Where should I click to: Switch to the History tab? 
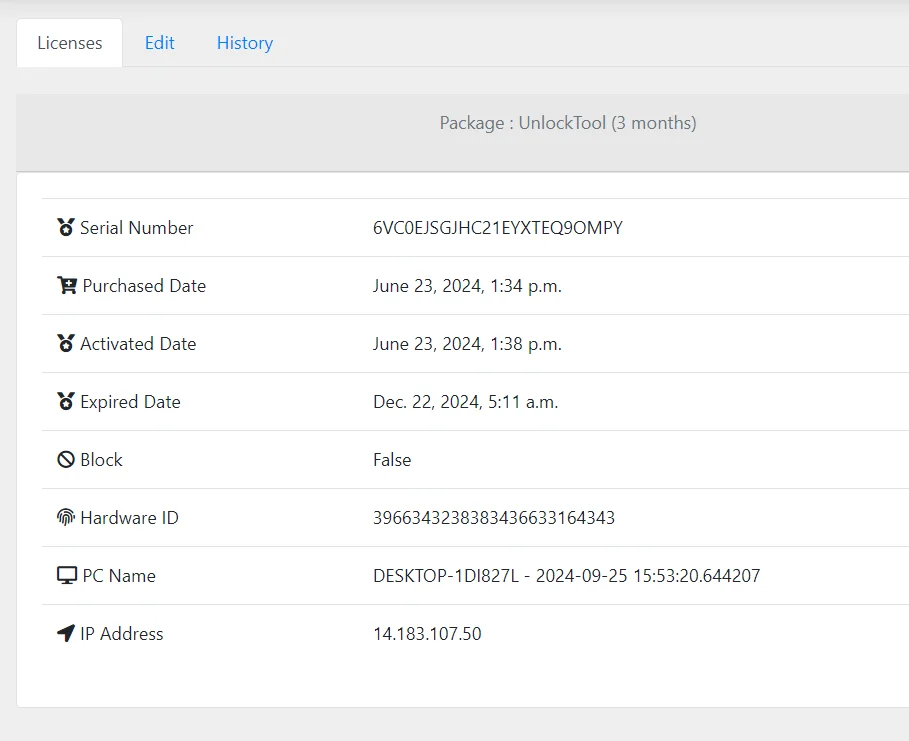[245, 43]
